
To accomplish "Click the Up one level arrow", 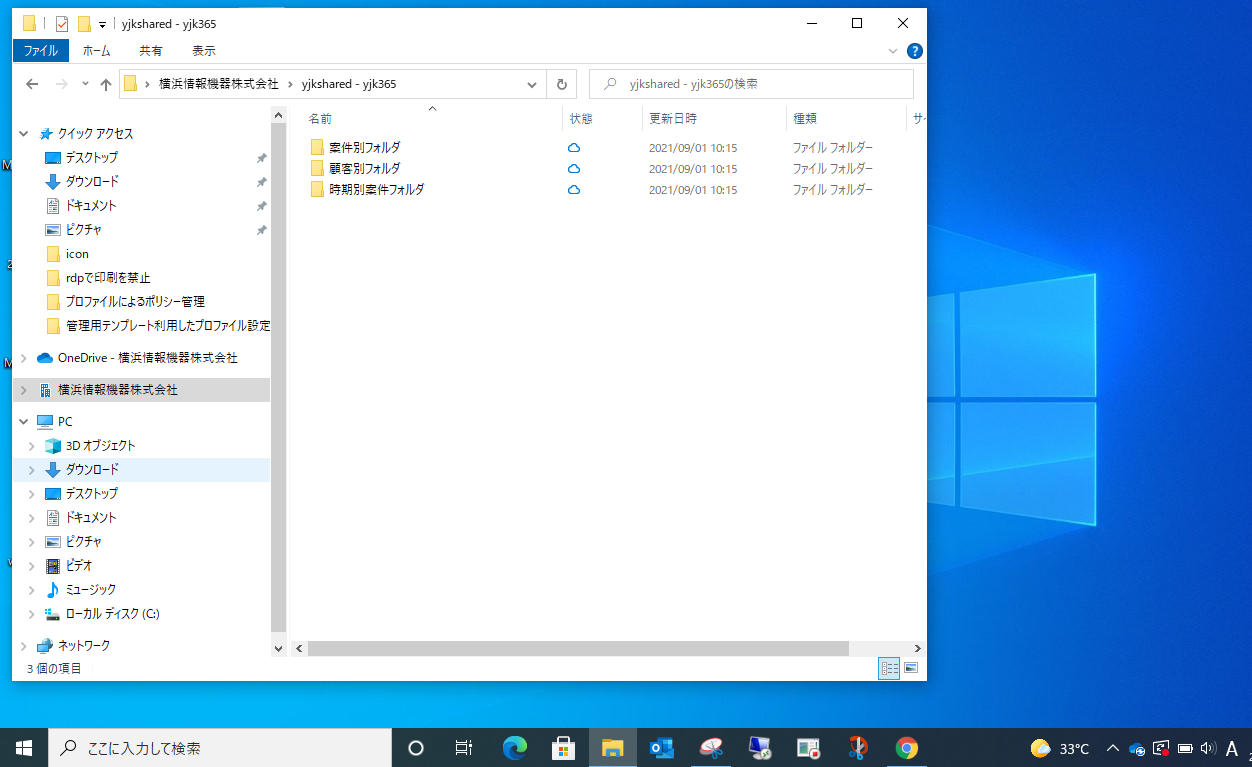I will (x=106, y=85).
